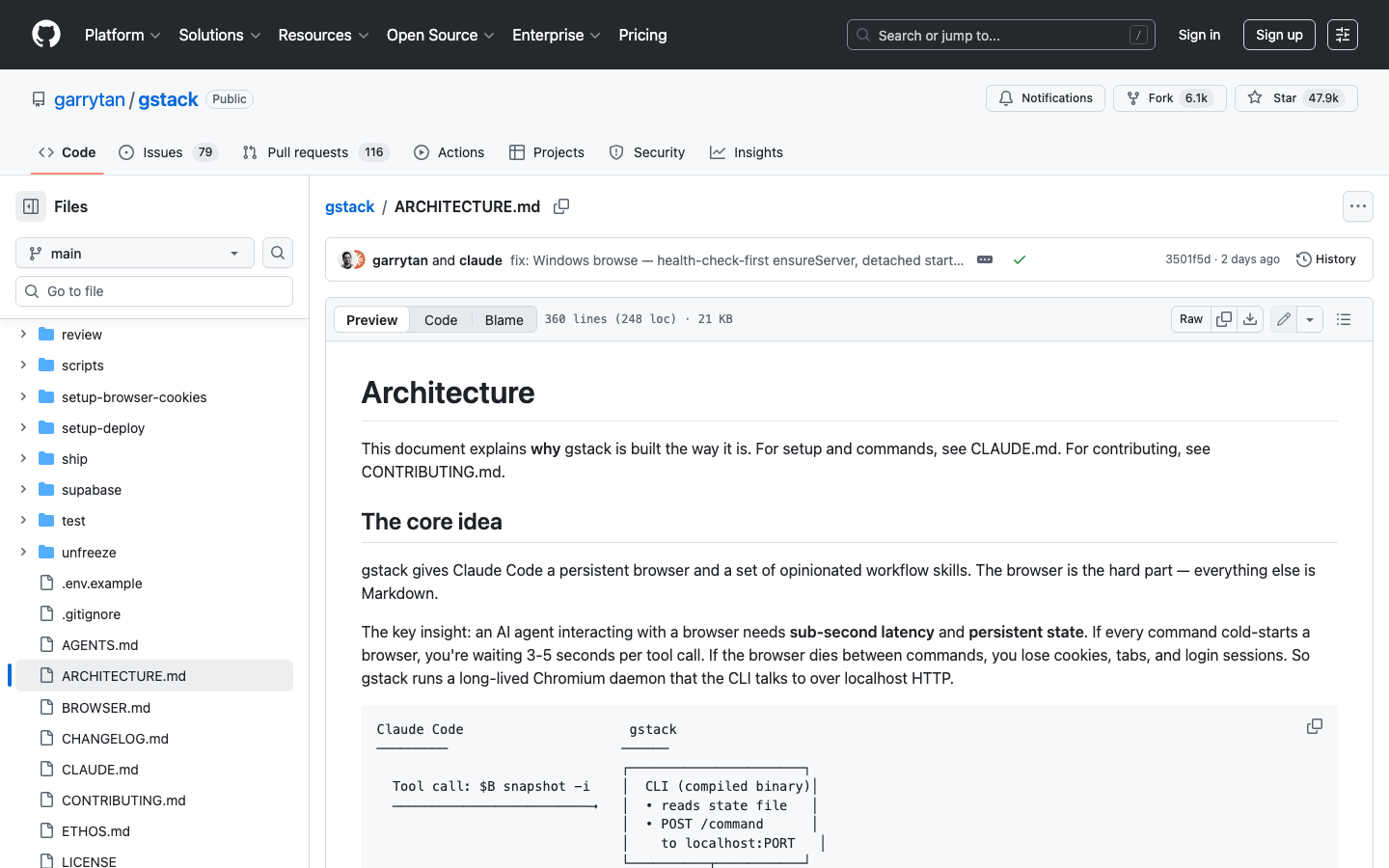Switch to the Code repository tab
This screenshot has width=1389, height=868.
tap(67, 152)
